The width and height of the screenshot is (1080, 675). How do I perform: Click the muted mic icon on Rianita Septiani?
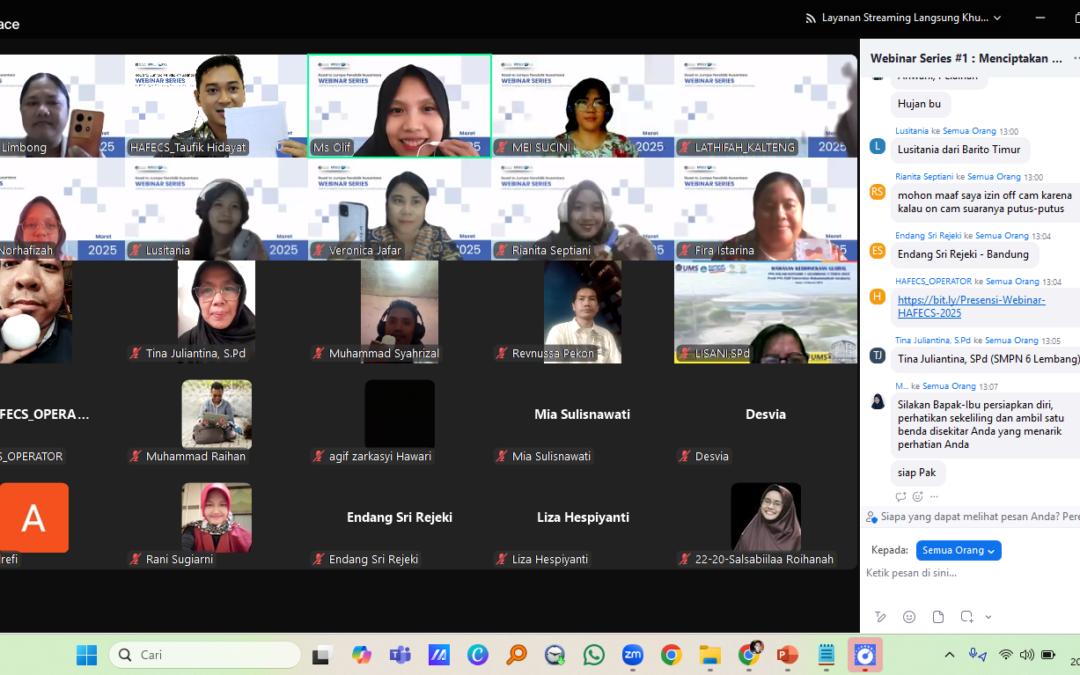[x=502, y=250]
